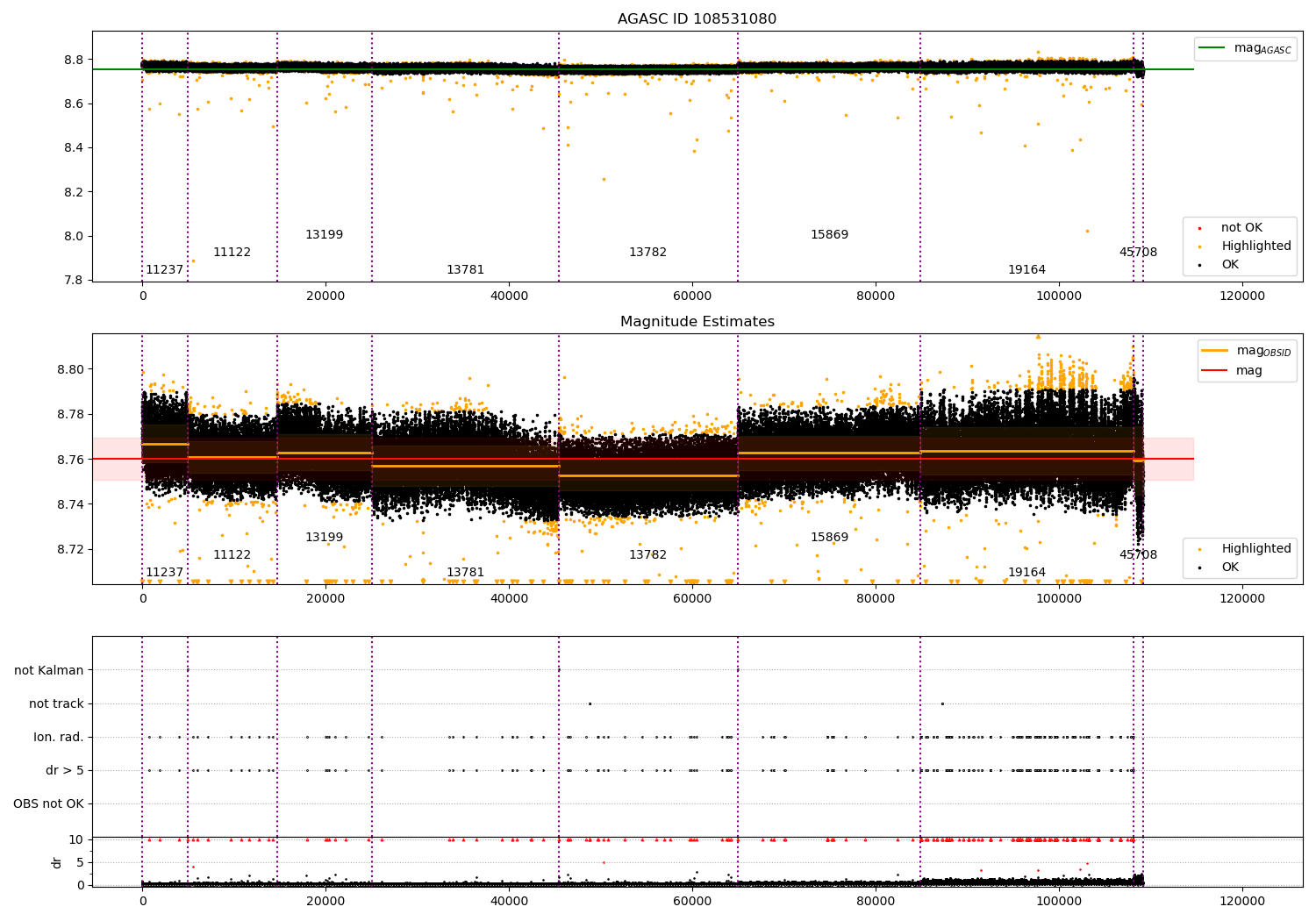Click 'OK' legend entry in top plot
The height and width of the screenshot is (921, 1316).
[1230, 265]
